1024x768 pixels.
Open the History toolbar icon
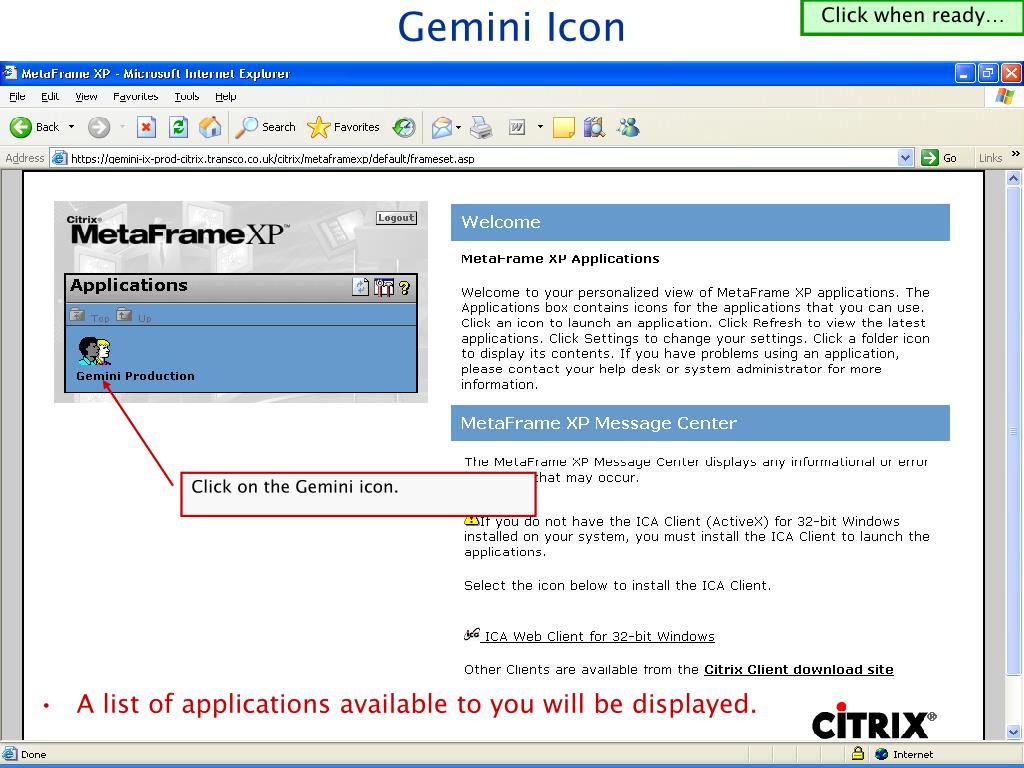tap(404, 127)
